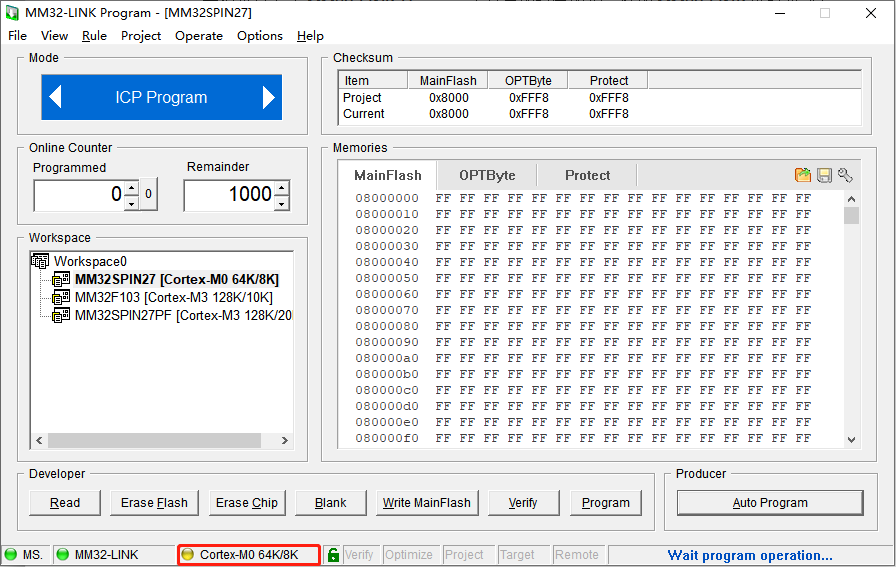This screenshot has height=567, width=896.
Task: Click the MM32SPIN27 project icon
Action: (x=61, y=279)
